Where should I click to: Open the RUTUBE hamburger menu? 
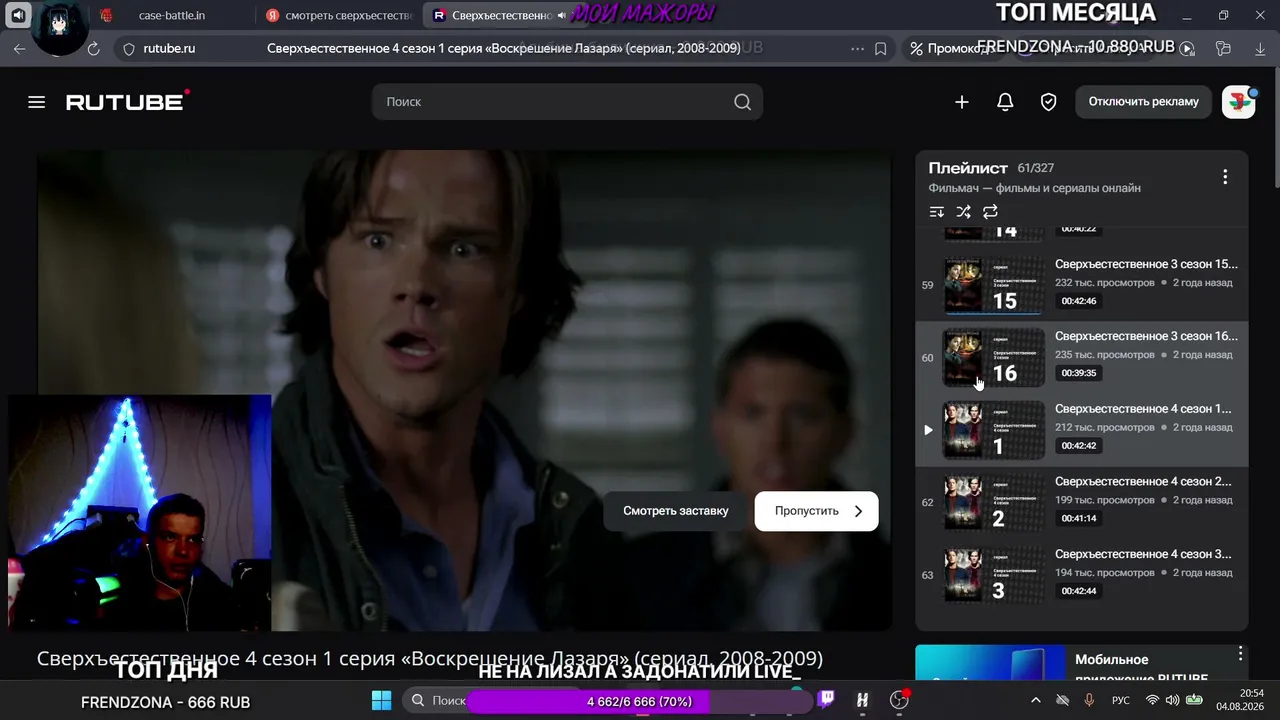pos(37,102)
